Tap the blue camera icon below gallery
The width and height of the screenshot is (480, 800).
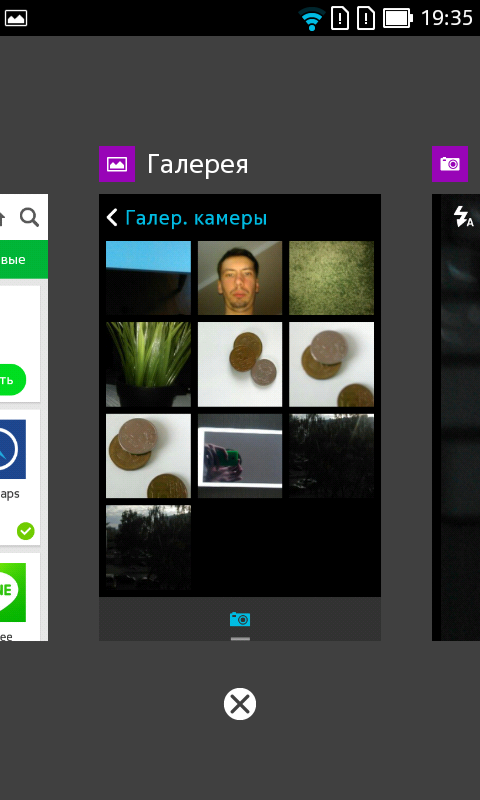click(x=240, y=619)
